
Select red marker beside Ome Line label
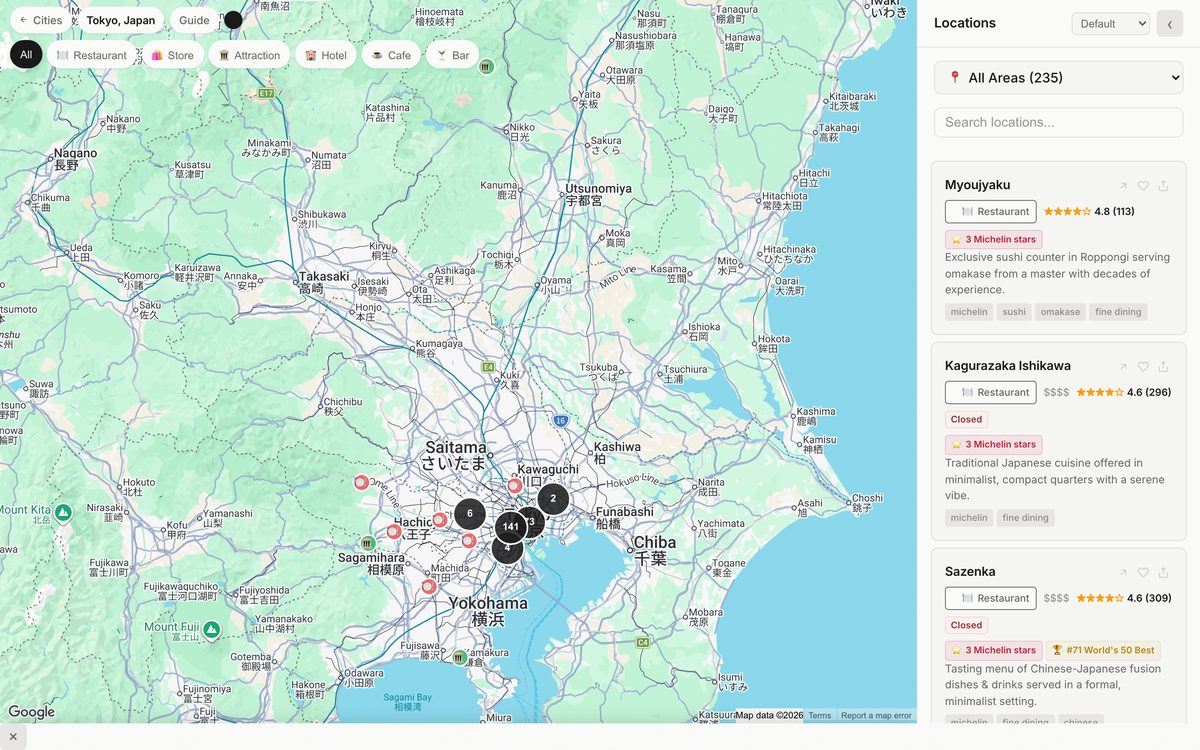(x=362, y=483)
